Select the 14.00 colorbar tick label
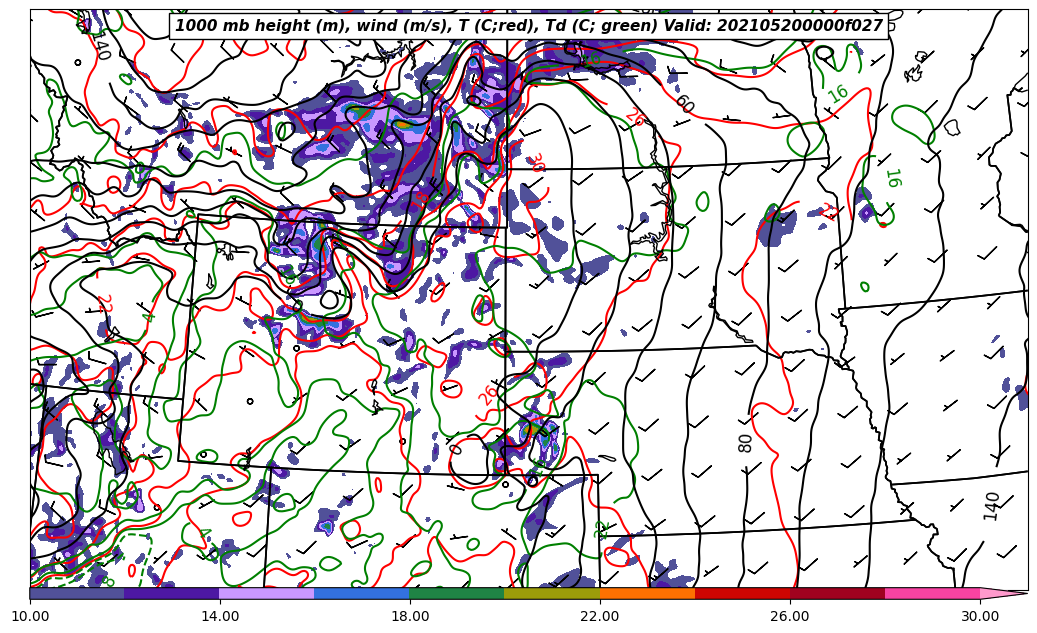The height and width of the screenshot is (633, 1037). [x=220, y=617]
